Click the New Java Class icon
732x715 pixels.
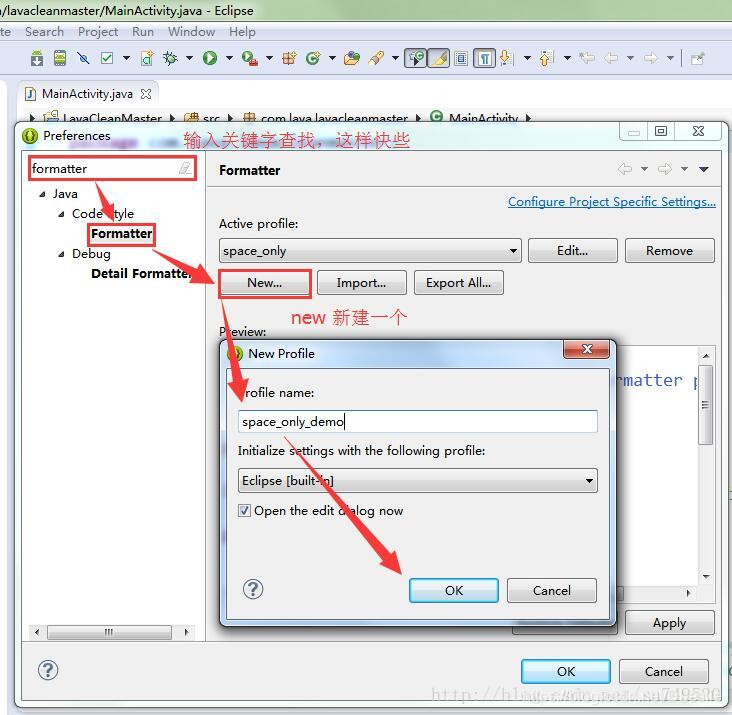[x=313, y=58]
